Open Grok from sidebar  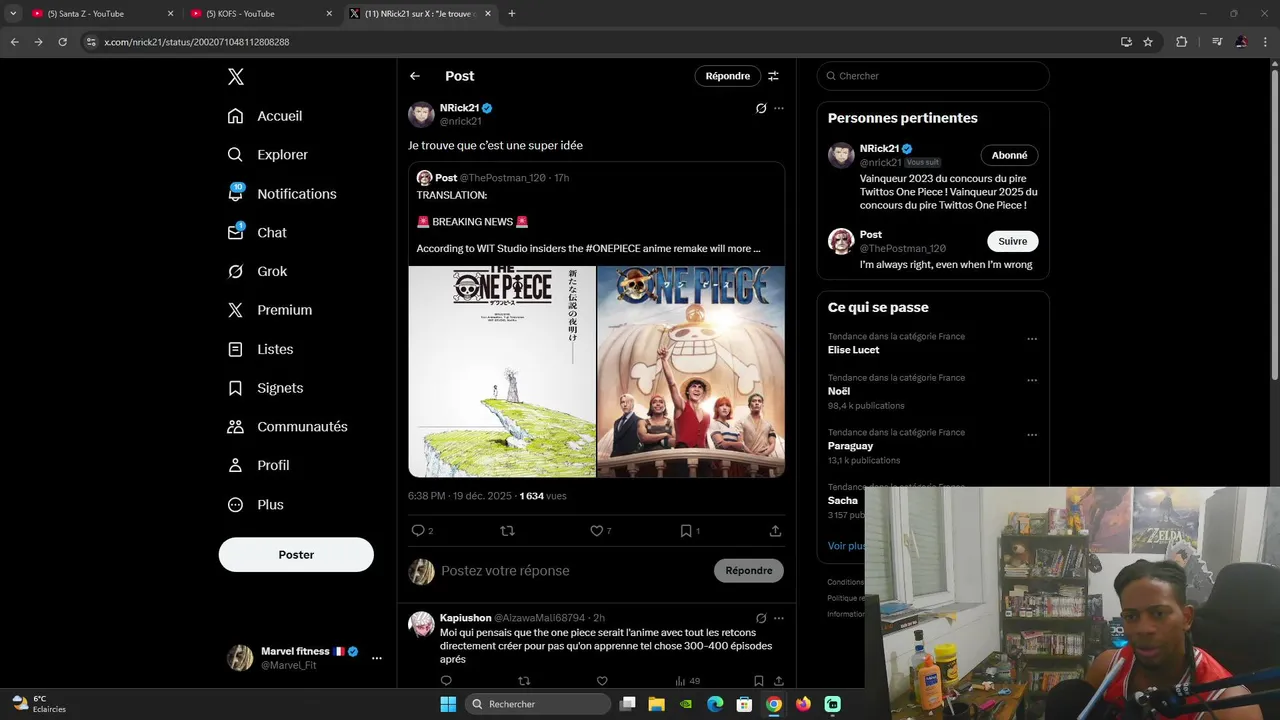[x=257, y=271]
